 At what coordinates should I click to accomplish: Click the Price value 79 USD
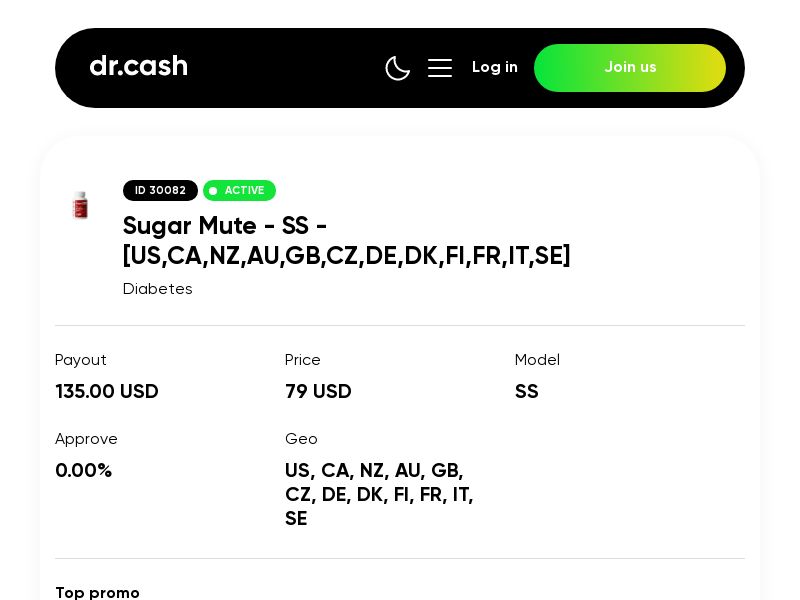318,392
